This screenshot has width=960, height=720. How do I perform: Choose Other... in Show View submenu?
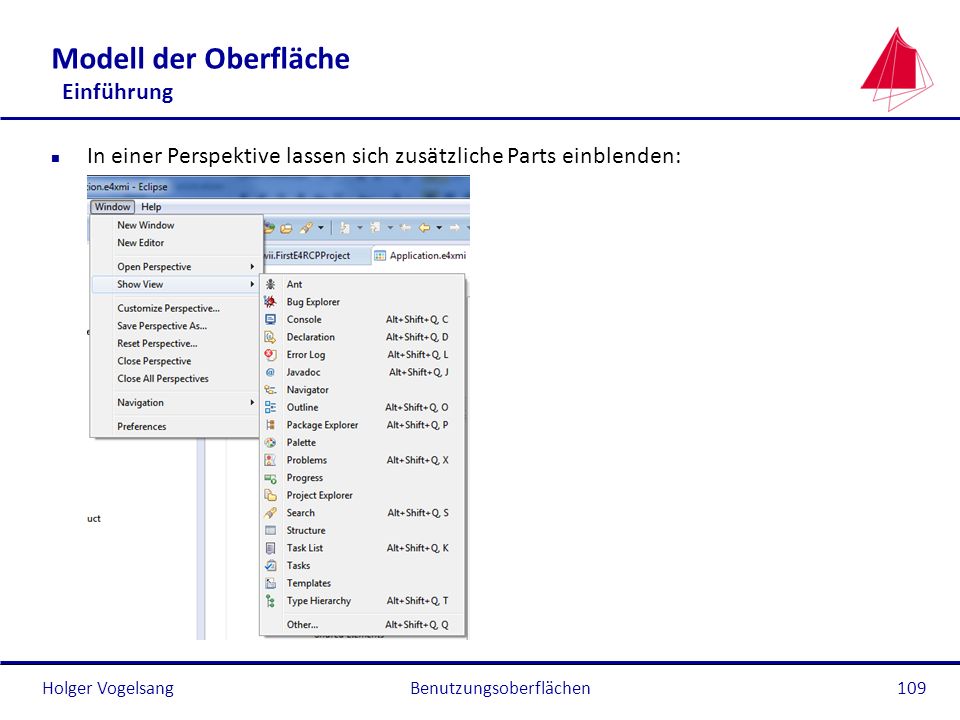(x=362, y=625)
